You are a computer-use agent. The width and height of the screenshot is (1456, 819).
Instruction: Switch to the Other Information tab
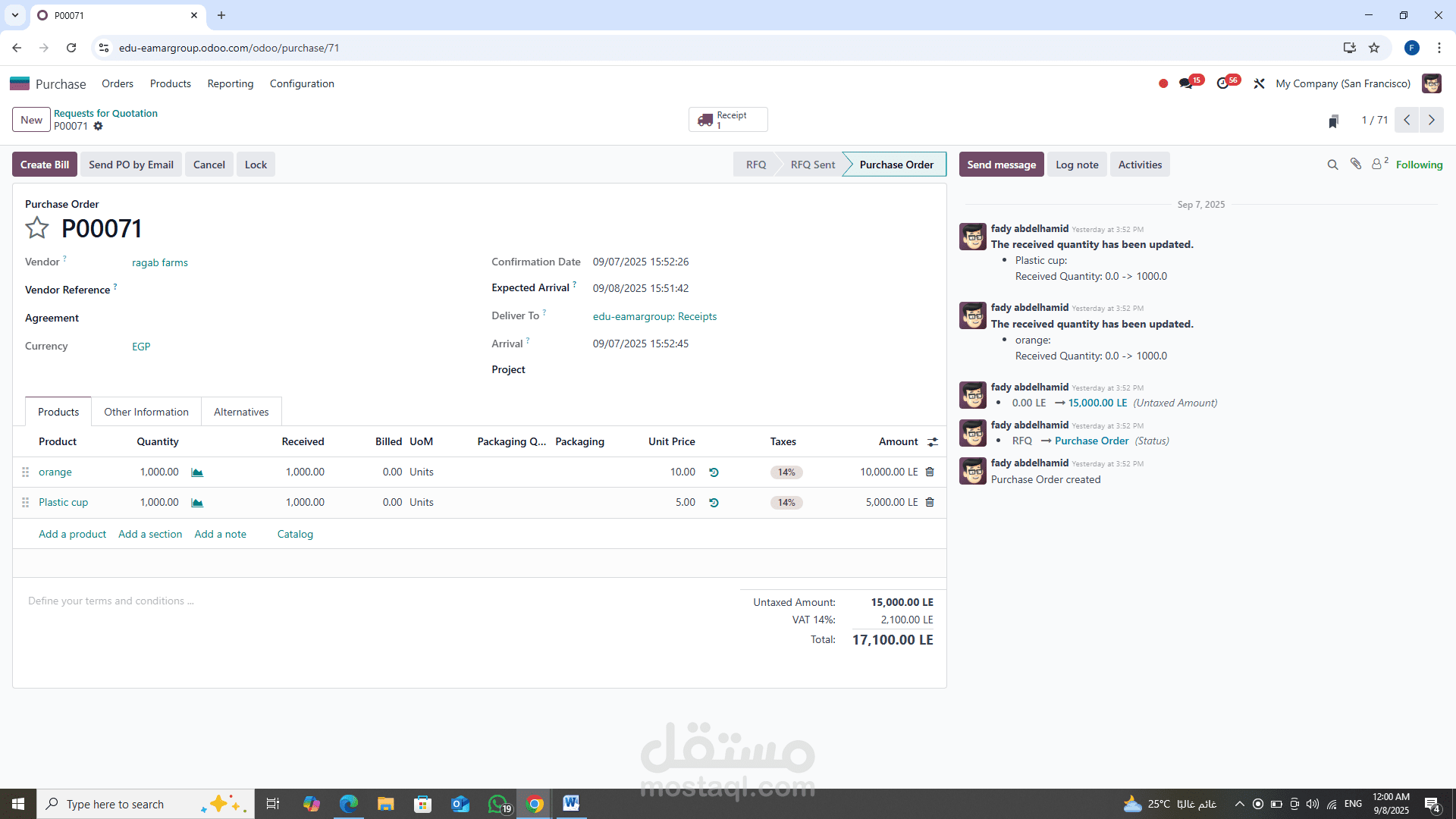coord(146,412)
